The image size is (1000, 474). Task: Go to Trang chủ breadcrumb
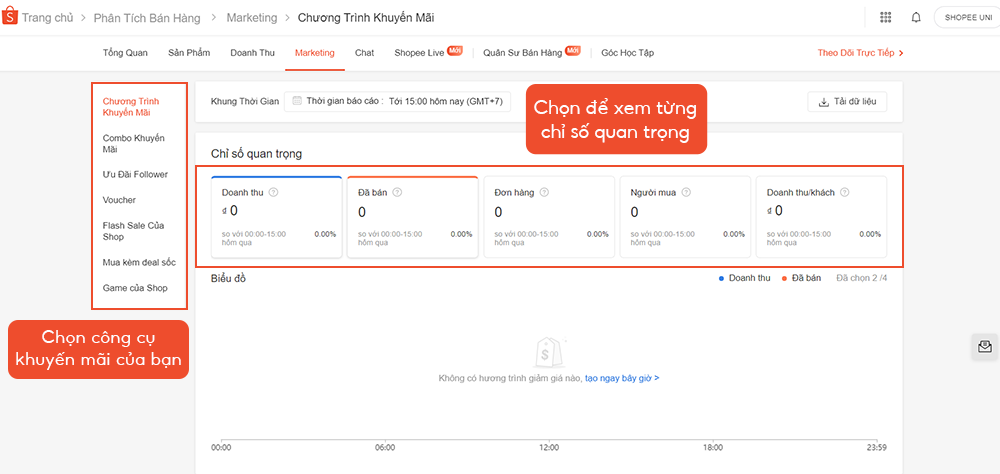[x=48, y=18]
